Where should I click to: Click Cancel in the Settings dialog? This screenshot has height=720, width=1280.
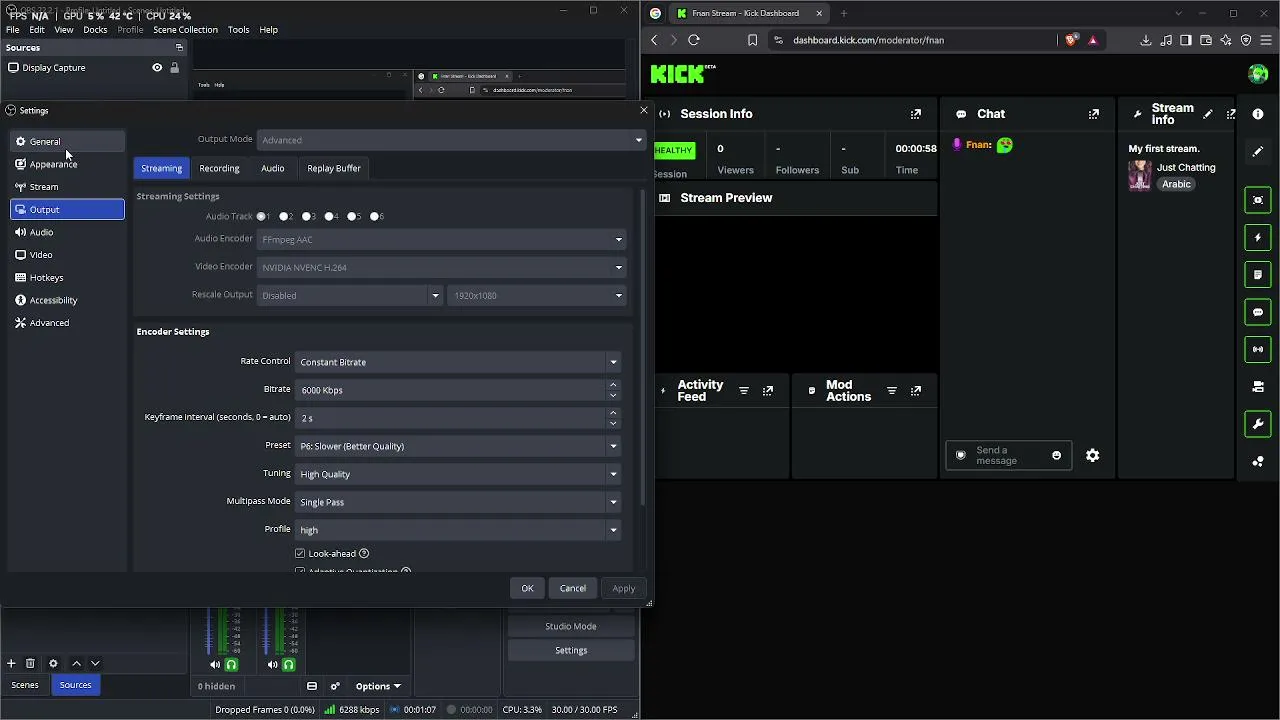click(573, 588)
